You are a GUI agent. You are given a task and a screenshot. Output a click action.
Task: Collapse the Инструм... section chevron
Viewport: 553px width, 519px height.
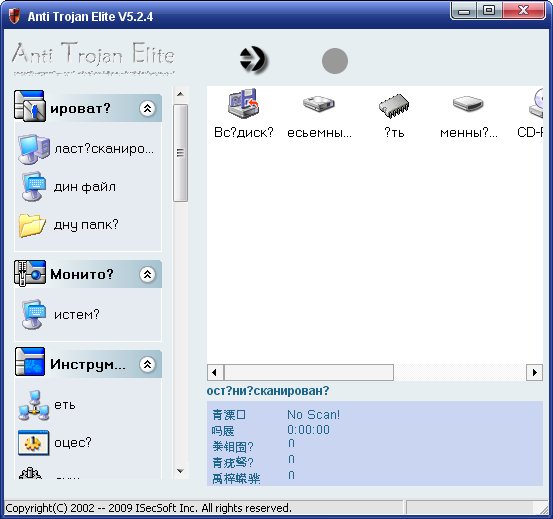pyautogui.click(x=147, y=364)
